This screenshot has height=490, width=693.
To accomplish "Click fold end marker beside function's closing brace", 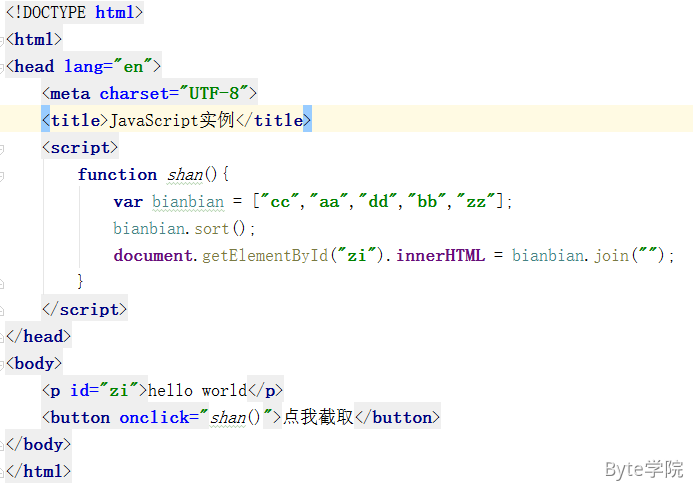I will point(3,283).
